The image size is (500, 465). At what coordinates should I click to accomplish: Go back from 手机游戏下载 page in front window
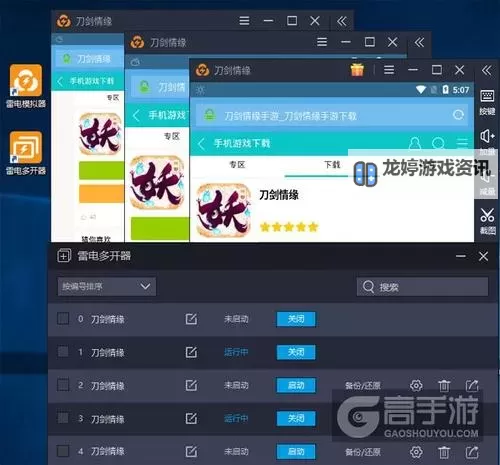point(201,144)
